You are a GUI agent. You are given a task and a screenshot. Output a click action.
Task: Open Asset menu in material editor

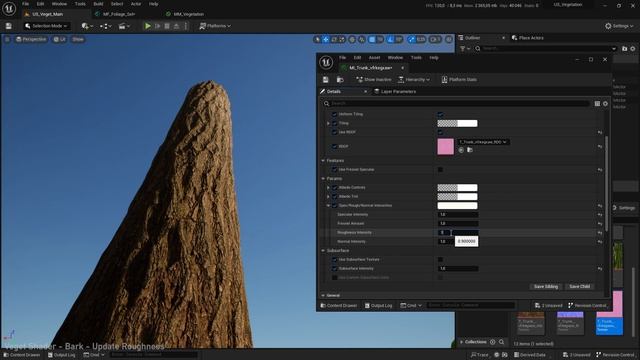click(374, 58)
